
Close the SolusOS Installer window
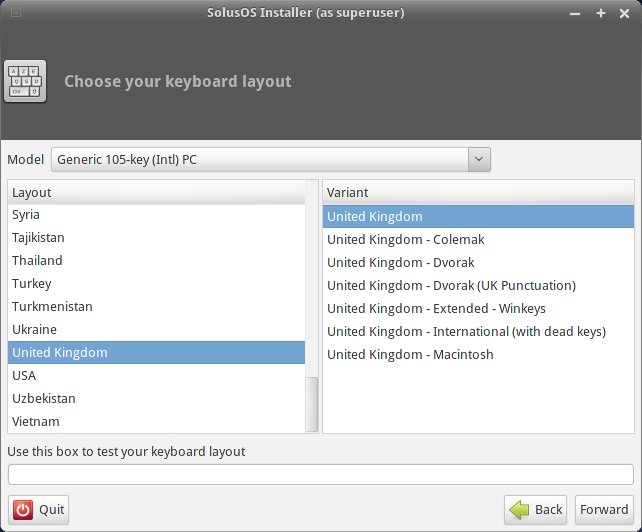[x=624, y=14]
